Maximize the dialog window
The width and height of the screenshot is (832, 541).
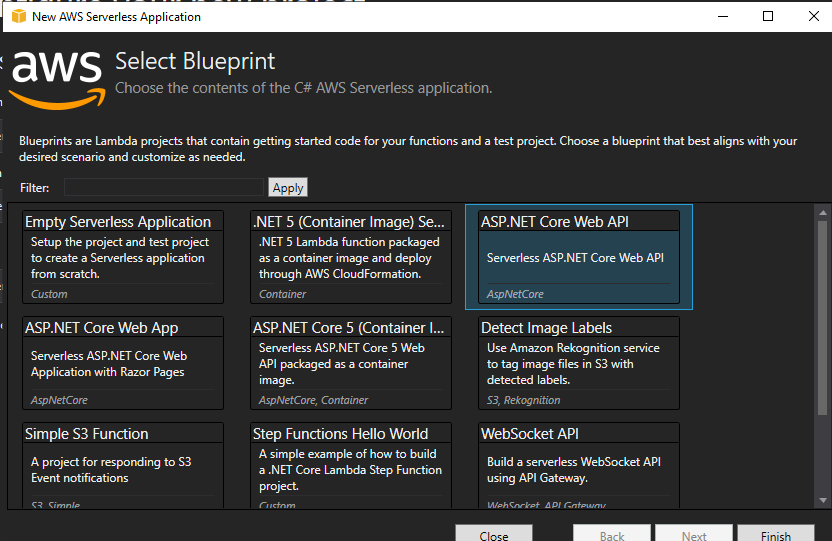click(x=768, y=16)
